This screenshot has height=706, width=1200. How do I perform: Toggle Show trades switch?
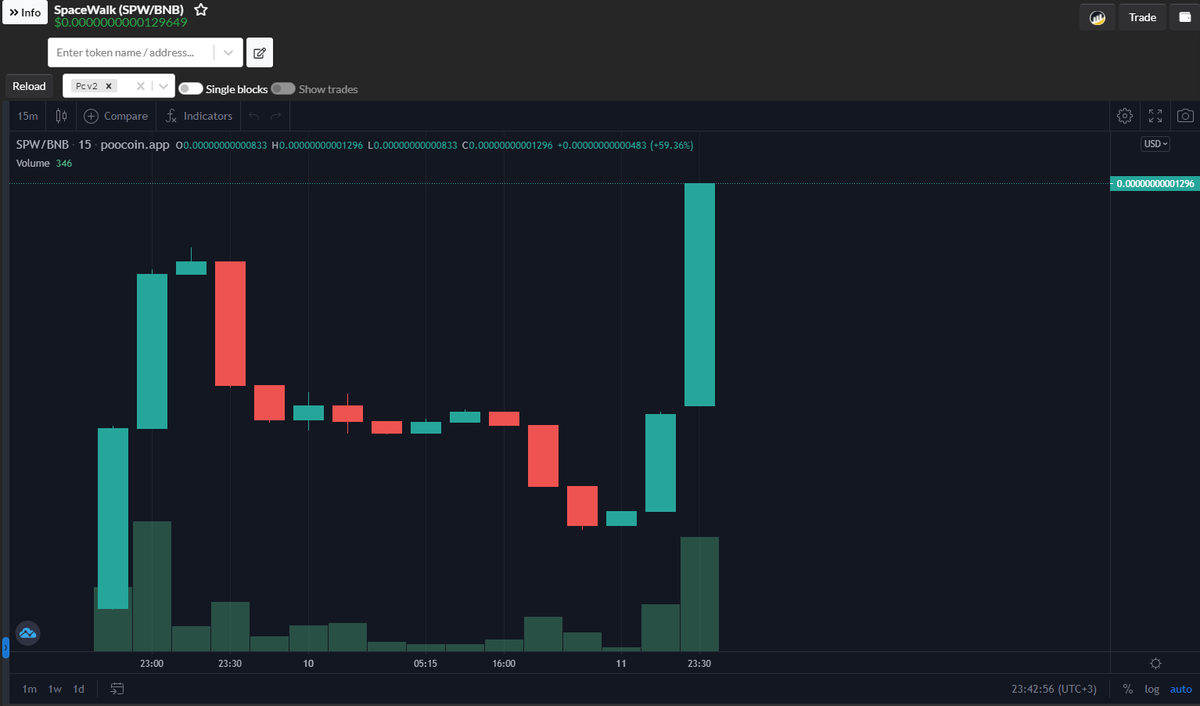[x=283, y=89]
